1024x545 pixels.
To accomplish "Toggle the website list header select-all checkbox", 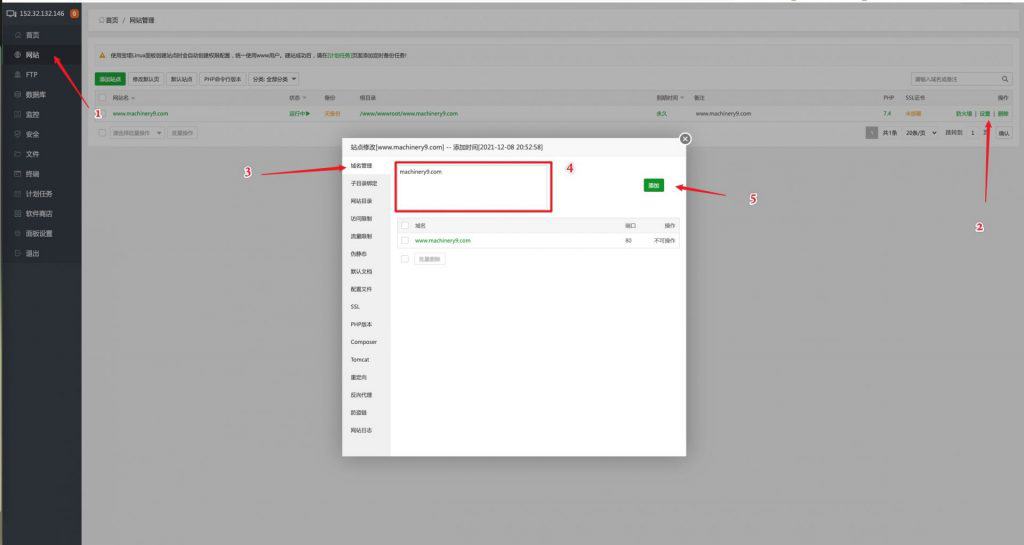I will [x=102, y=98].
